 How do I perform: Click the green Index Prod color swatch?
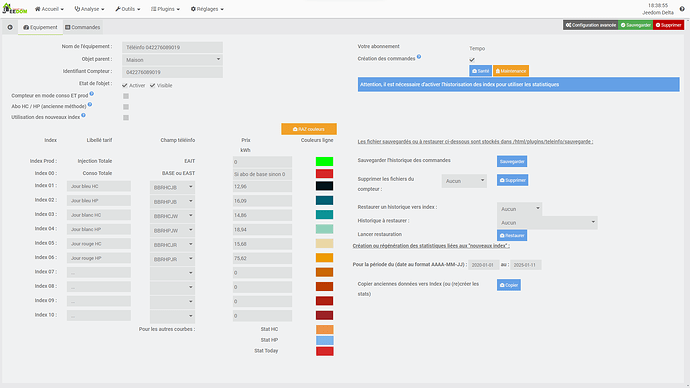pyautogui.click(x=324, y=161)
